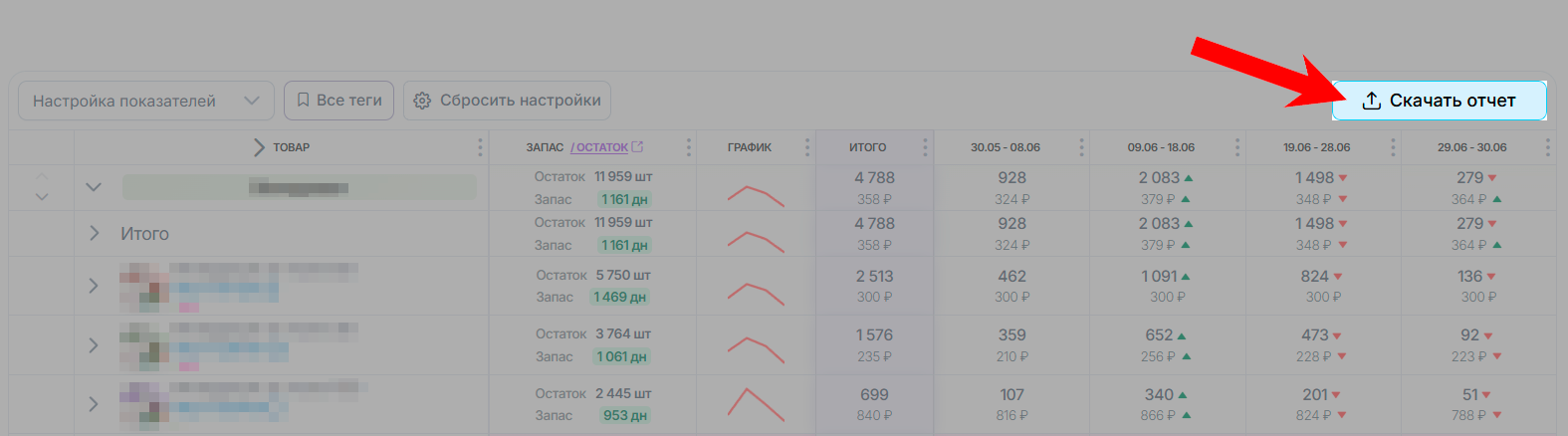This screenshot has width=1568, height=436.
Task: Open the 29.06 - 30.06 column menu dots
Action: click(x=1547, y=147)
